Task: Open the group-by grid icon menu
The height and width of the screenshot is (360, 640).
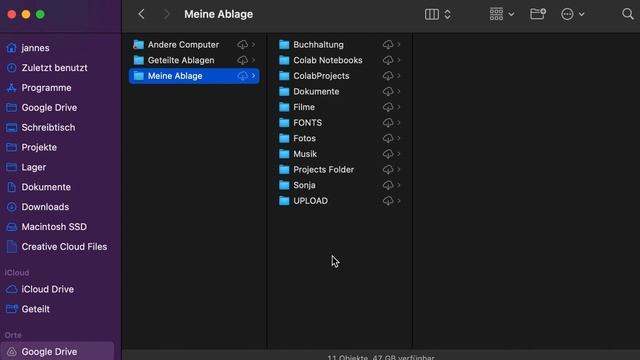Action: pyautogui.click(x=496, y=14)
